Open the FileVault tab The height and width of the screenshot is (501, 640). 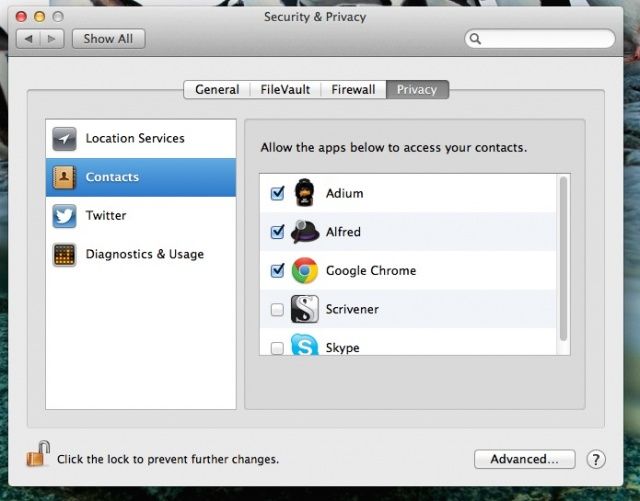pyautogui.click(x=284, y=89)
